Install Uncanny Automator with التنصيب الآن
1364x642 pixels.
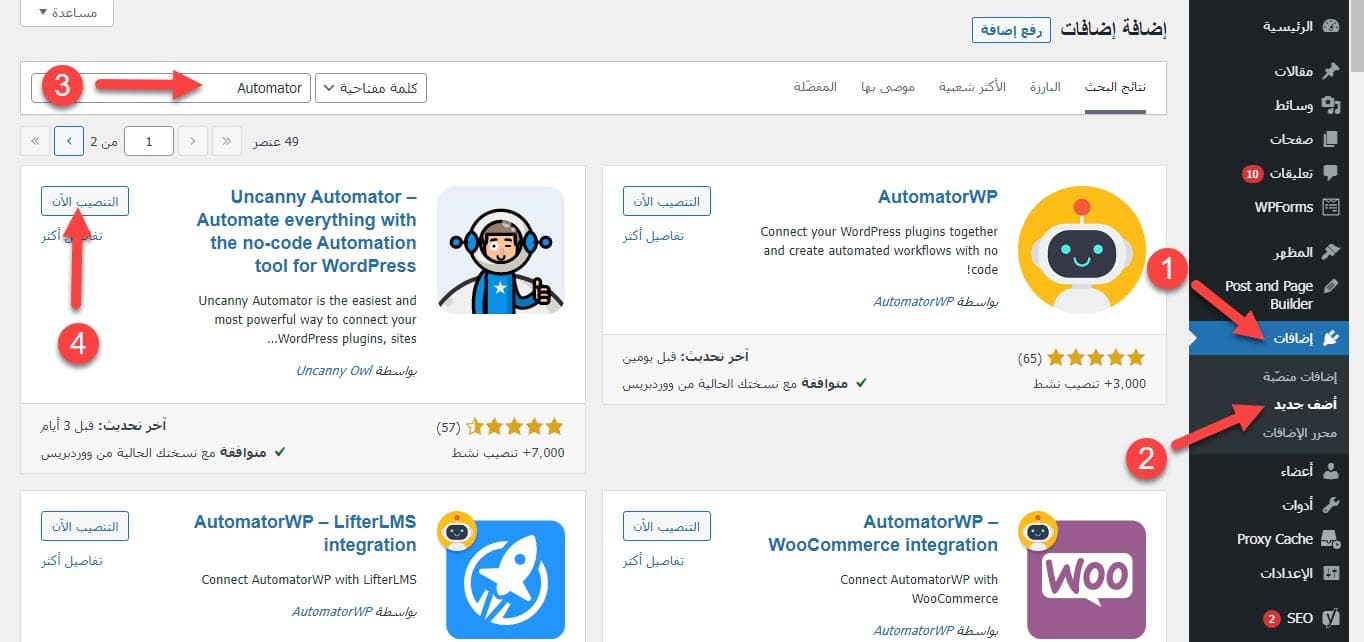(85, 201)
